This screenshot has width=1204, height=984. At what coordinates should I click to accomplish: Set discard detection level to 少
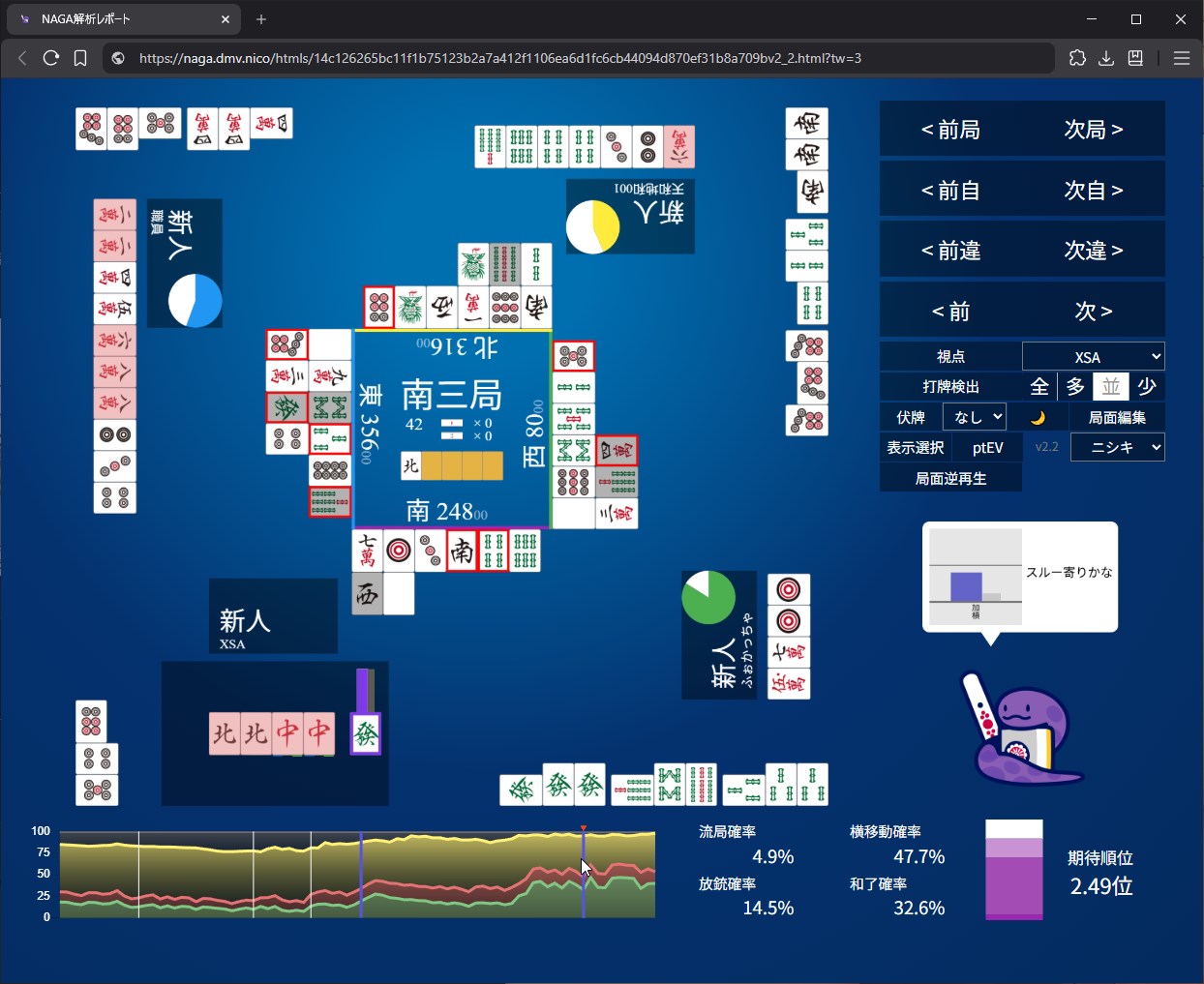(1147, 387)
